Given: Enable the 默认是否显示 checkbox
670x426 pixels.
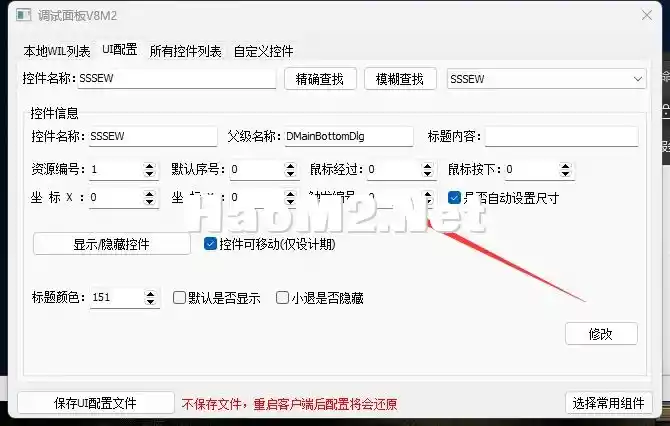Looking at the screenshot, I should tap(179, 297).
